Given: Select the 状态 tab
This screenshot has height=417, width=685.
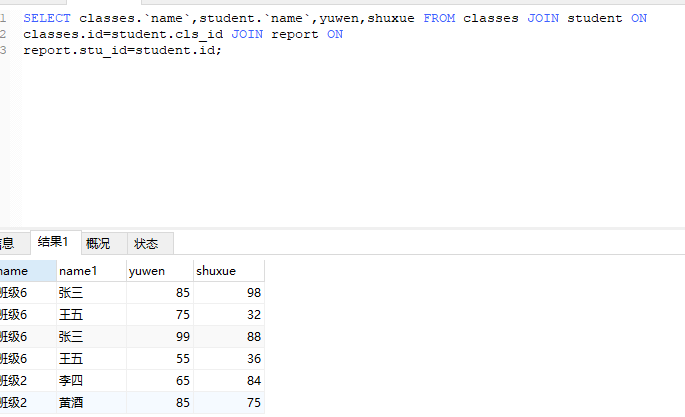Looking at the screenshot, I should coord(146,243).
